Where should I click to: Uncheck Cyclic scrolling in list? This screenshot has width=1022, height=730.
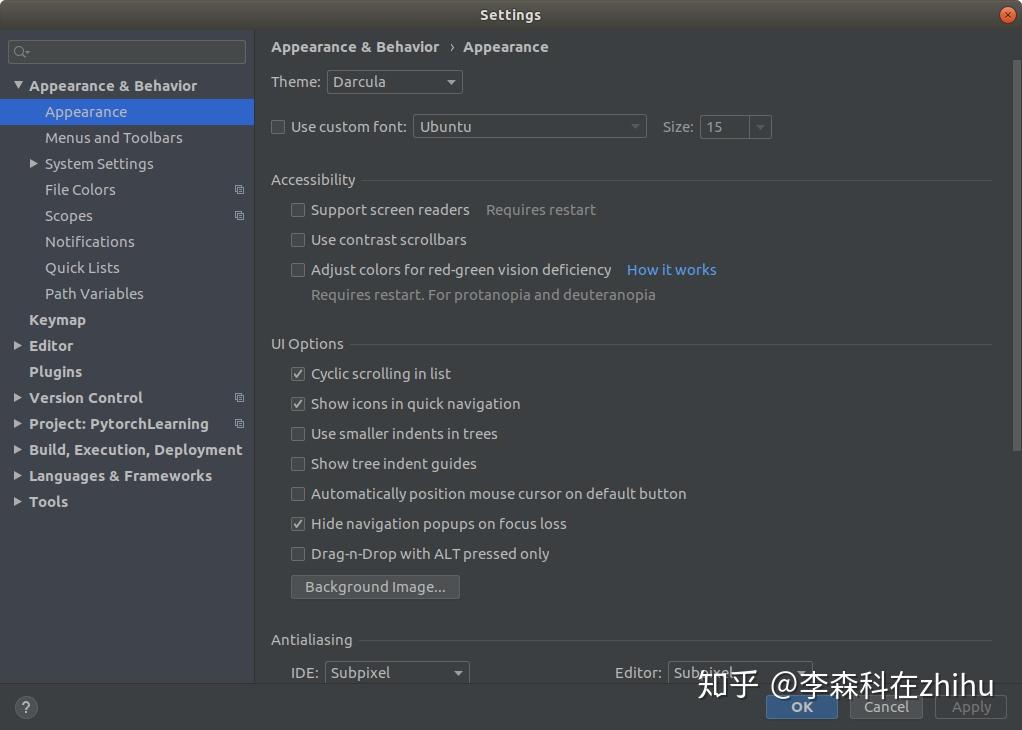click(298, 374)
